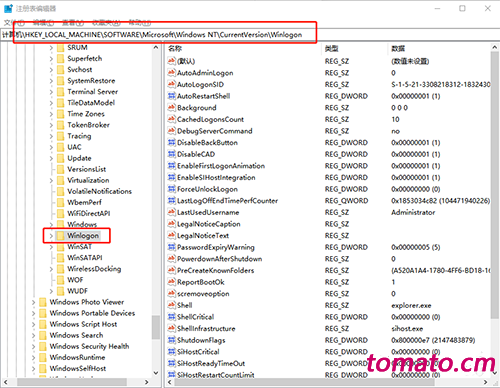500x388 pixels.
Task: Open the 编辑 (Edit) menu
Action: 43,23
